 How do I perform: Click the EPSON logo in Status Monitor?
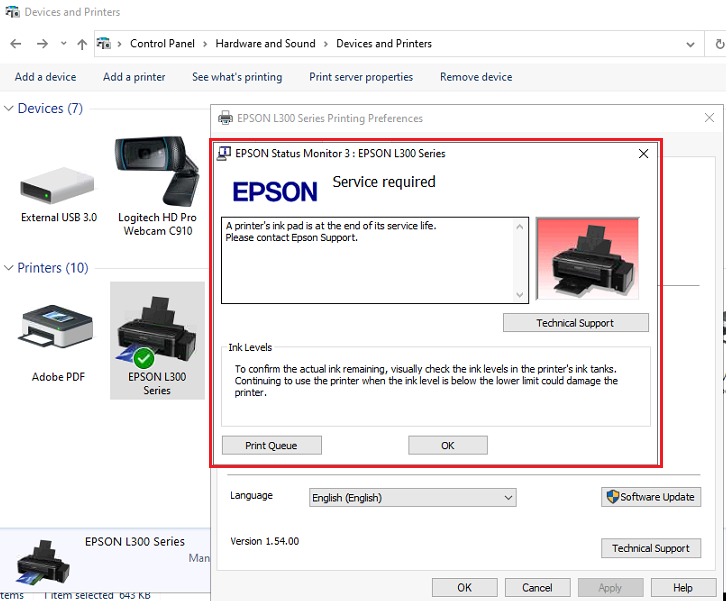coord(275,192)
